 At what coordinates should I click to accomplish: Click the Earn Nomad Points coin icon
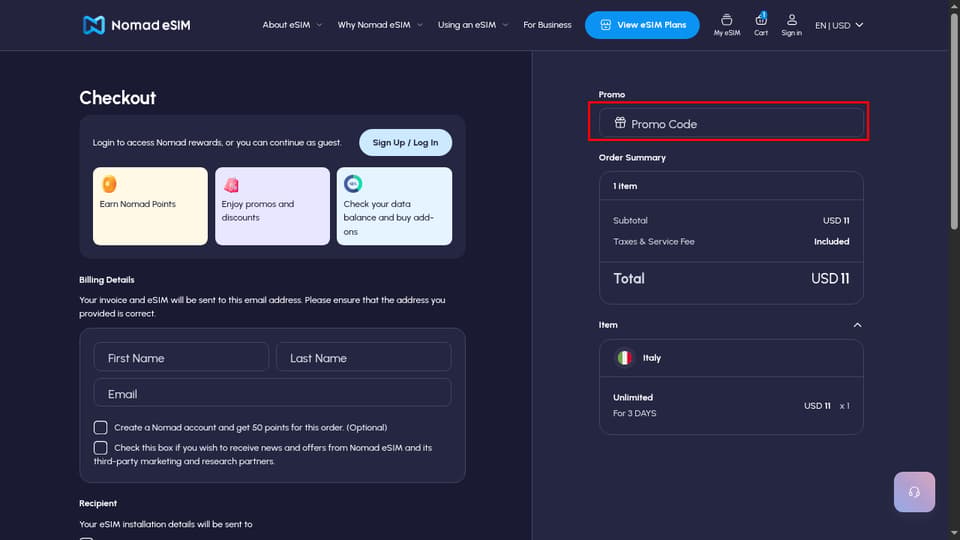[x=109, y=184]
